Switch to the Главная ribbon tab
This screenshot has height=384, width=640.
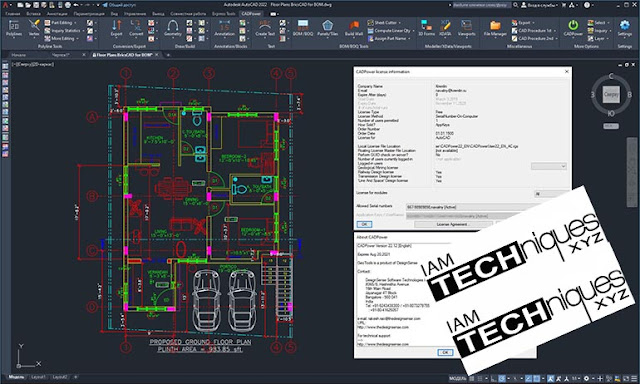point(12,13)
